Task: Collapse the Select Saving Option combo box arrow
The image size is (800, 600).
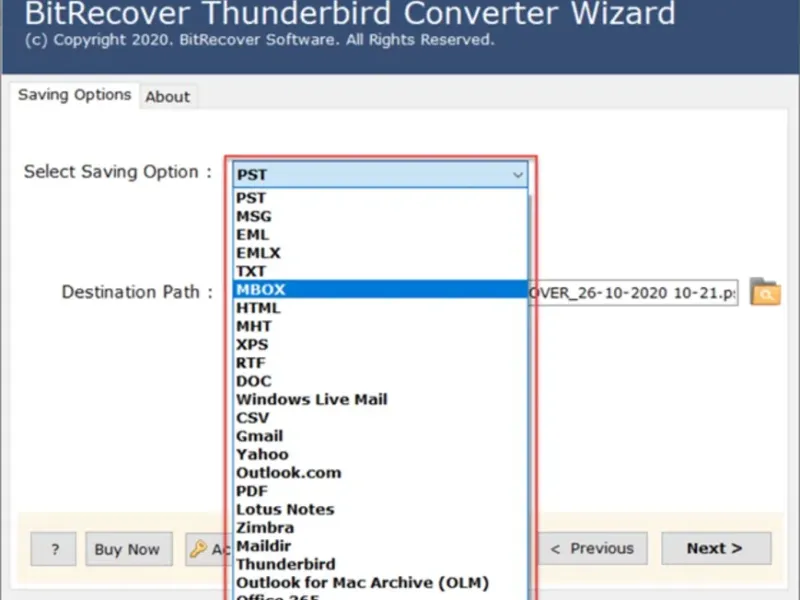Action: (517, 175)
